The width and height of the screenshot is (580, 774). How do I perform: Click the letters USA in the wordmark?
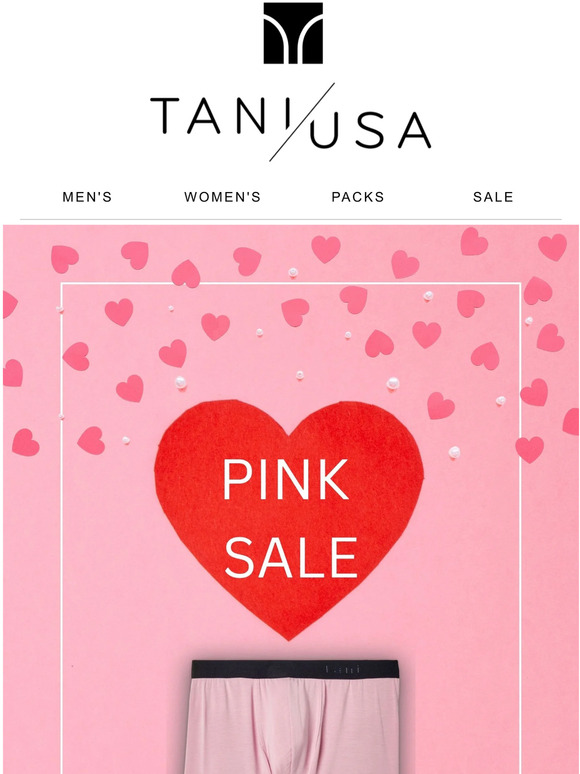point(371,130)
